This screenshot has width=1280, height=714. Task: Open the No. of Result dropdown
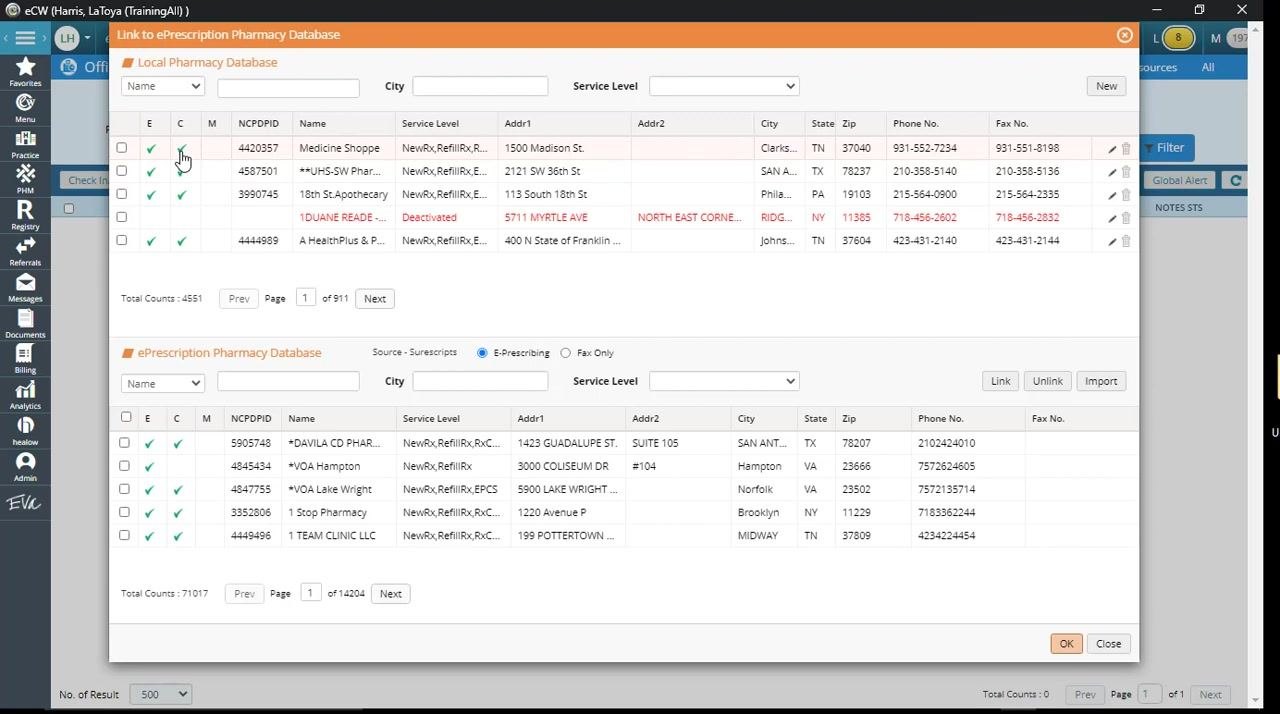tap(160, 694)
